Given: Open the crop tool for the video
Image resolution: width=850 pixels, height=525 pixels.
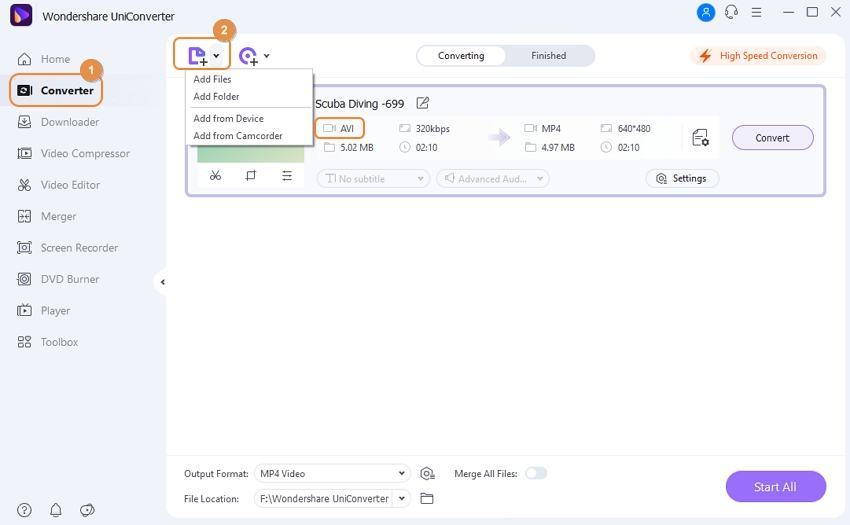Looking at the screenshot, I should [x=250, y=175].
